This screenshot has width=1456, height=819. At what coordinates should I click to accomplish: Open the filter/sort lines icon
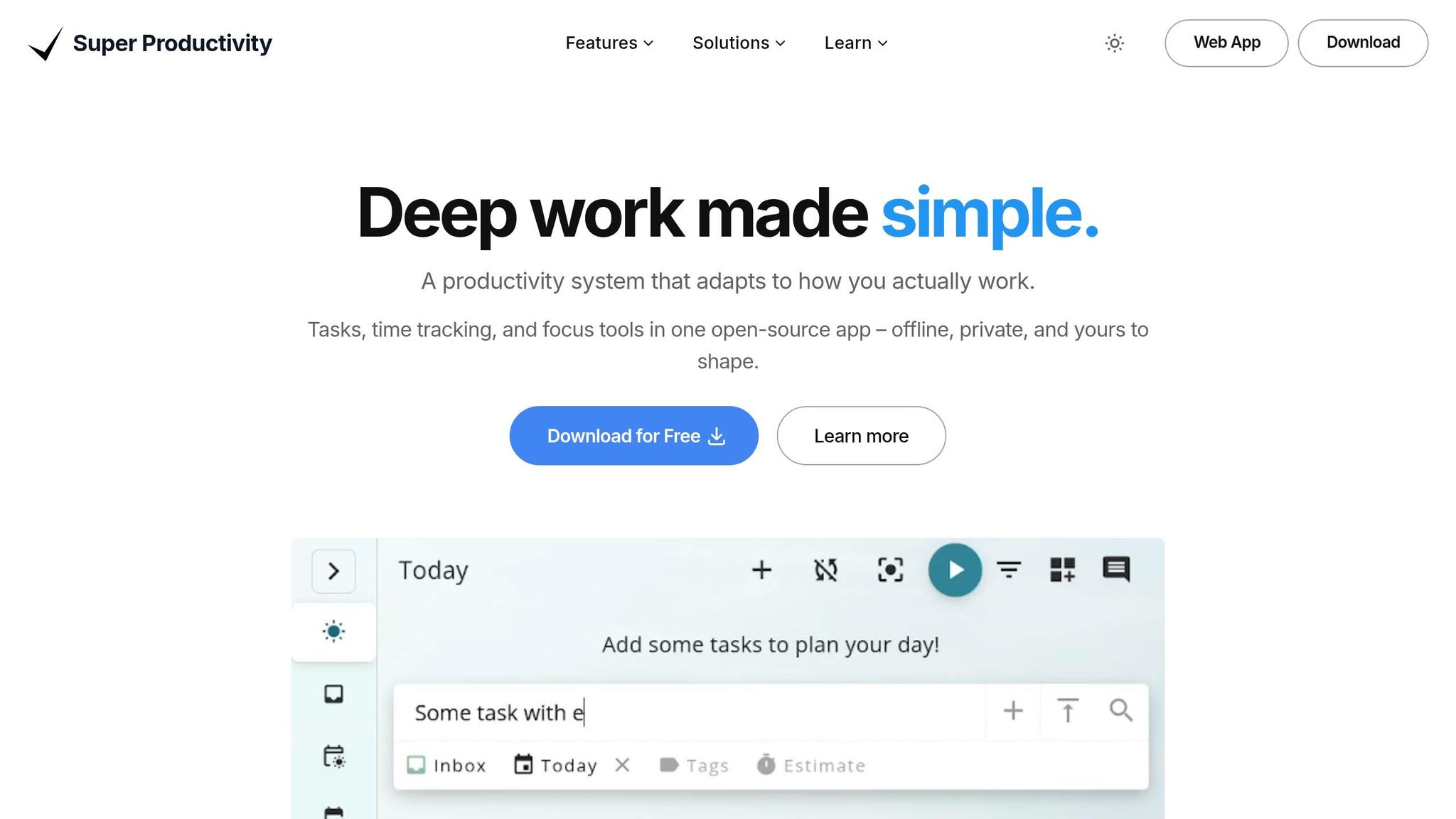[x=1009, y=569]
